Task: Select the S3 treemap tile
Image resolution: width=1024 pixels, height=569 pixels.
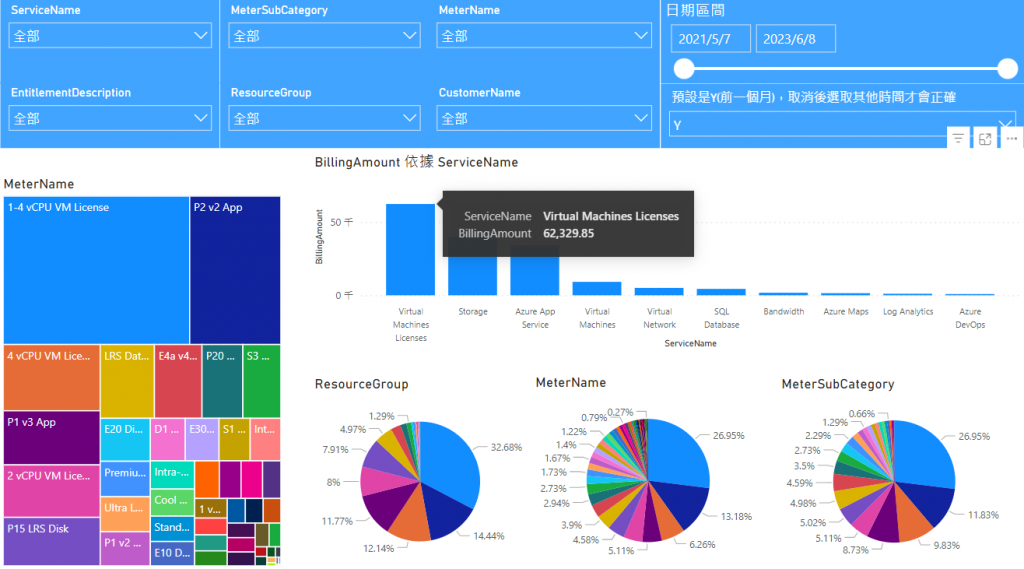Action: pos(262,382)
